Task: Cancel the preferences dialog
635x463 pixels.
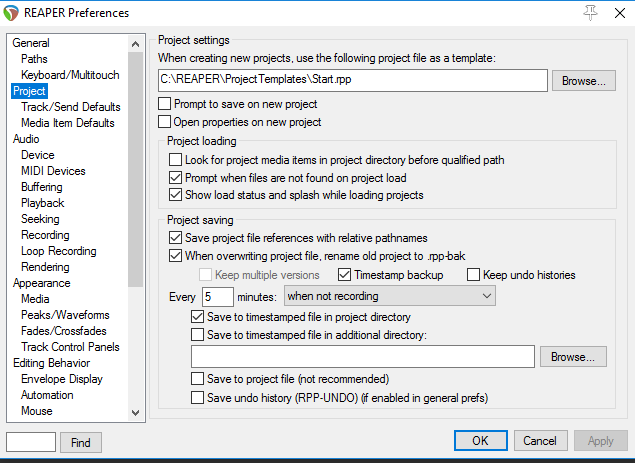Action: 540,440
